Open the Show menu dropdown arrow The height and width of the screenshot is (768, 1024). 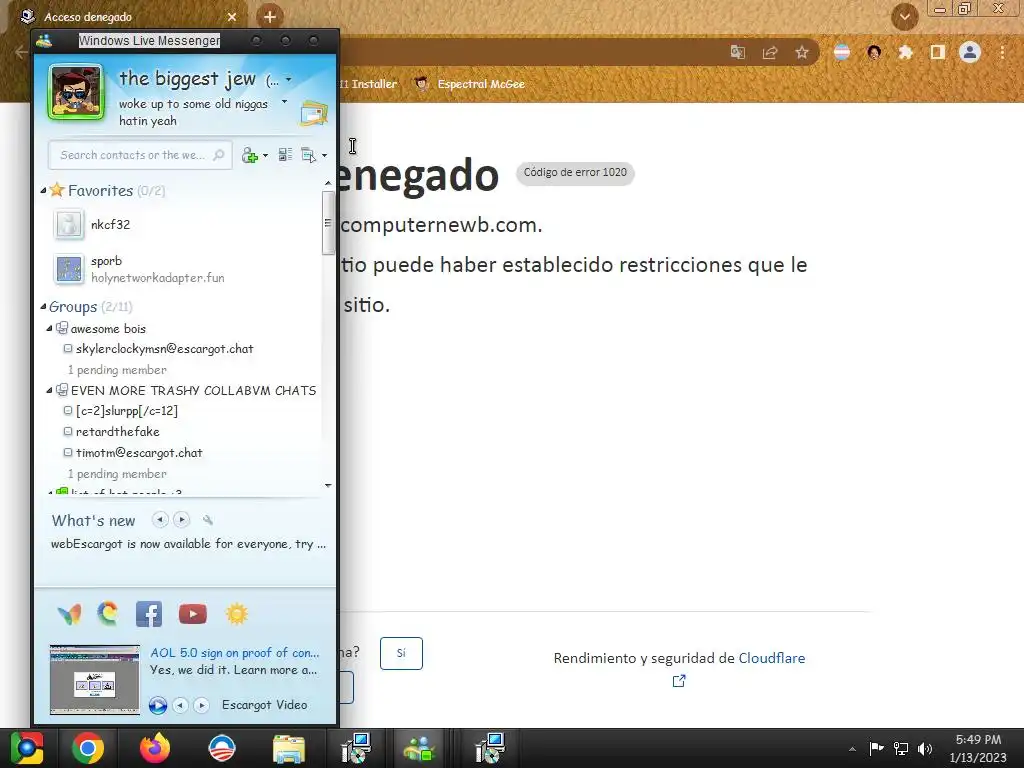point(325,155)
